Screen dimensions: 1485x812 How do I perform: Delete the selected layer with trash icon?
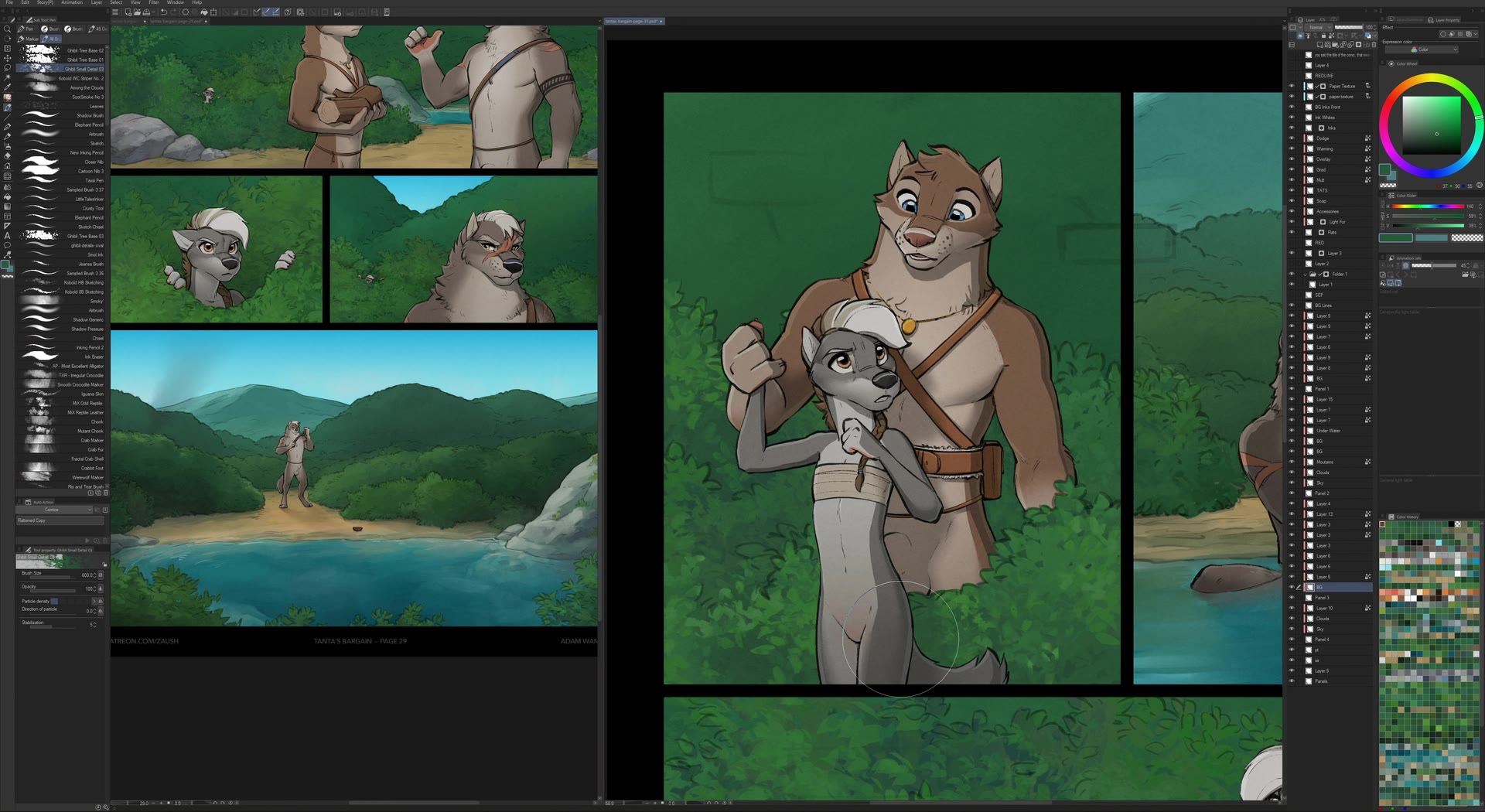point(1374,45)
